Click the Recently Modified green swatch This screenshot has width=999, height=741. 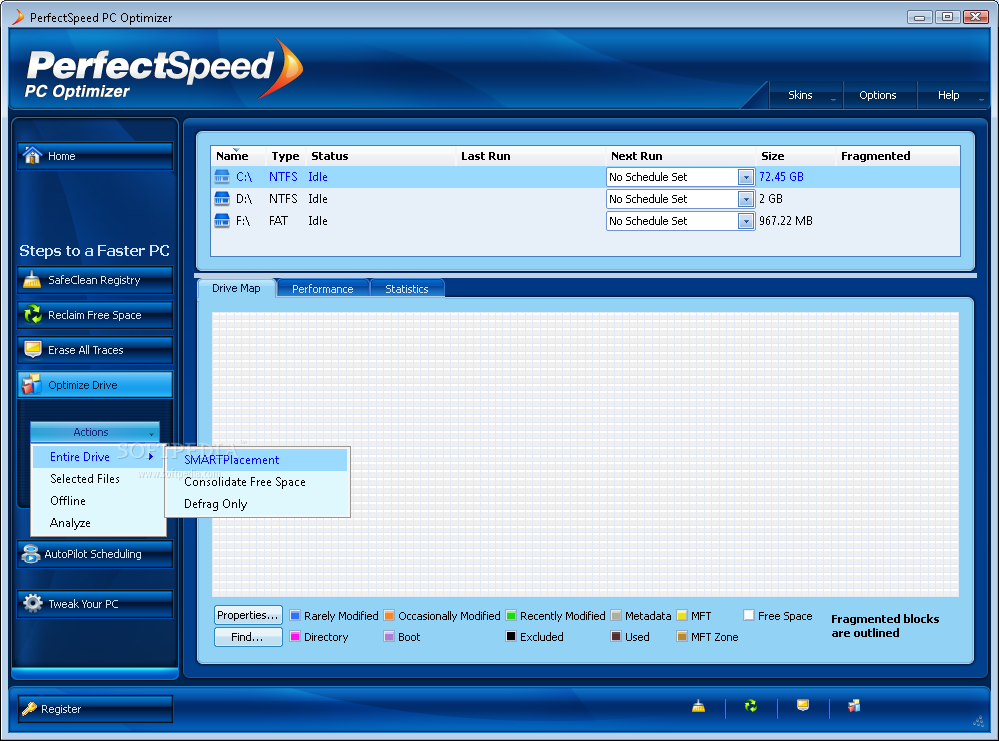pyautogui.click(x=511, y=615)
